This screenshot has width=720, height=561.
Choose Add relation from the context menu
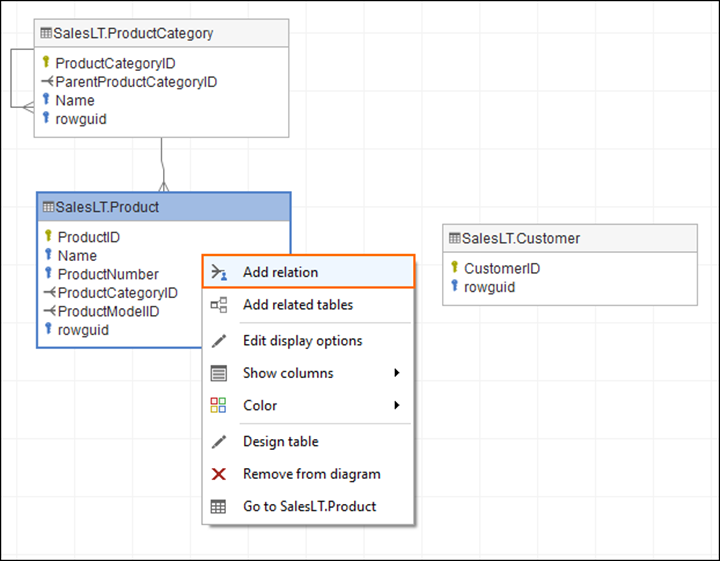coord(281,272)
